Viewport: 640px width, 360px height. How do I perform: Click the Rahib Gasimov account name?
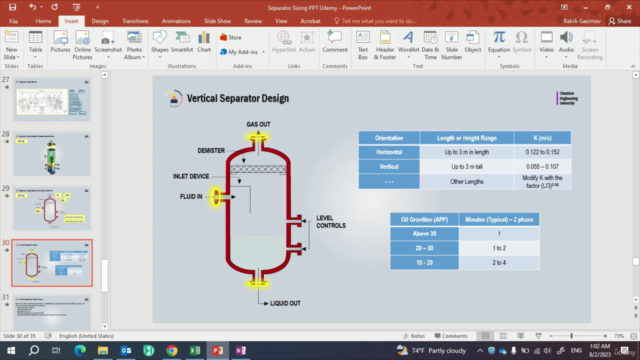(x=582, y=21)
